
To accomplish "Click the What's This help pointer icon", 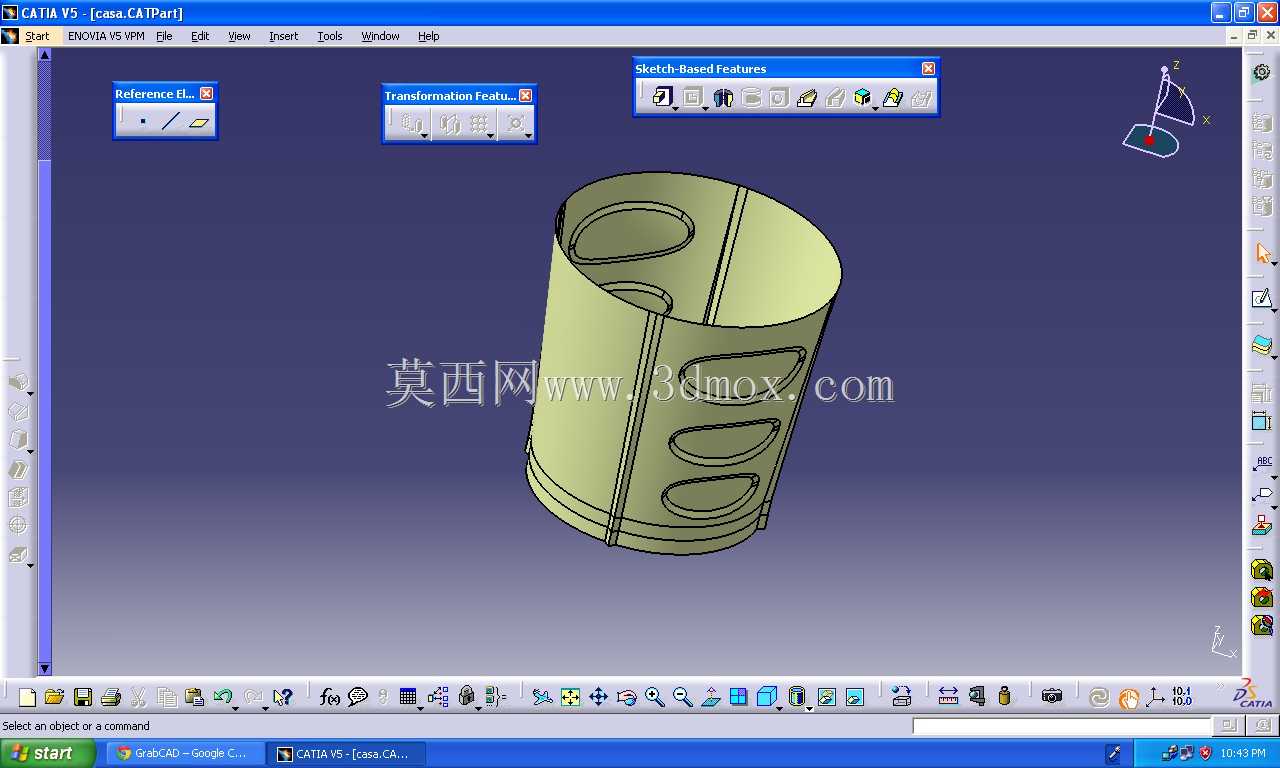I will click(282, 697).
